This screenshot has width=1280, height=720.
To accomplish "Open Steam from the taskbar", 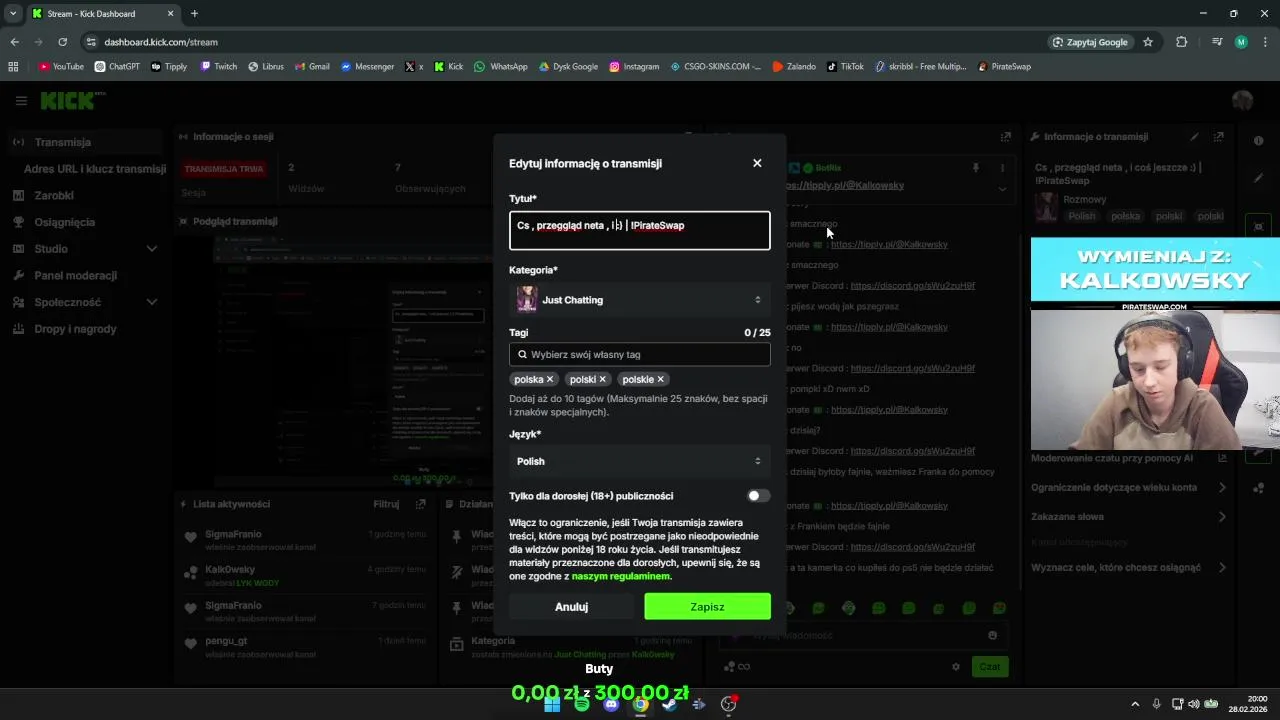I will (670, 704).
